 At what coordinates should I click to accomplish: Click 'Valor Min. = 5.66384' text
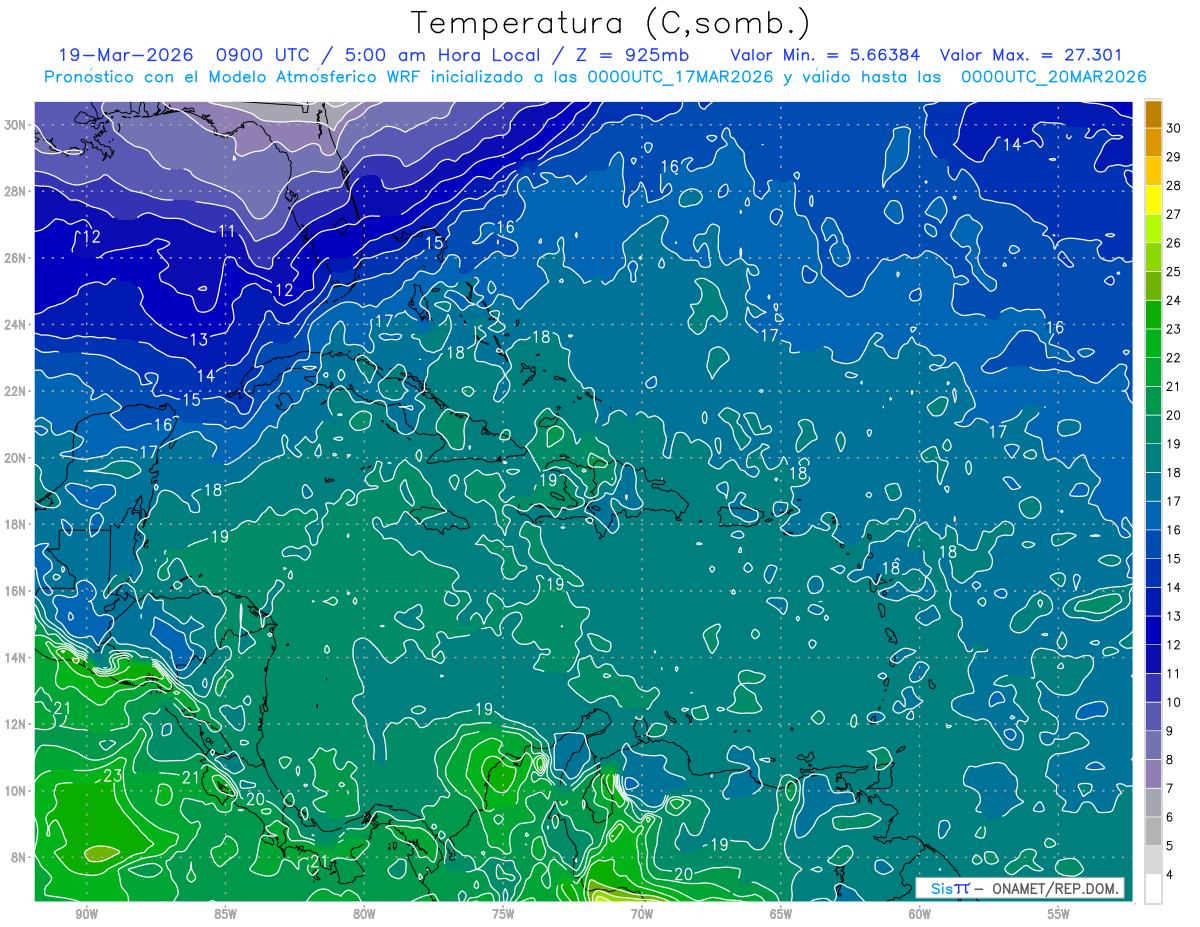[825, 55]
